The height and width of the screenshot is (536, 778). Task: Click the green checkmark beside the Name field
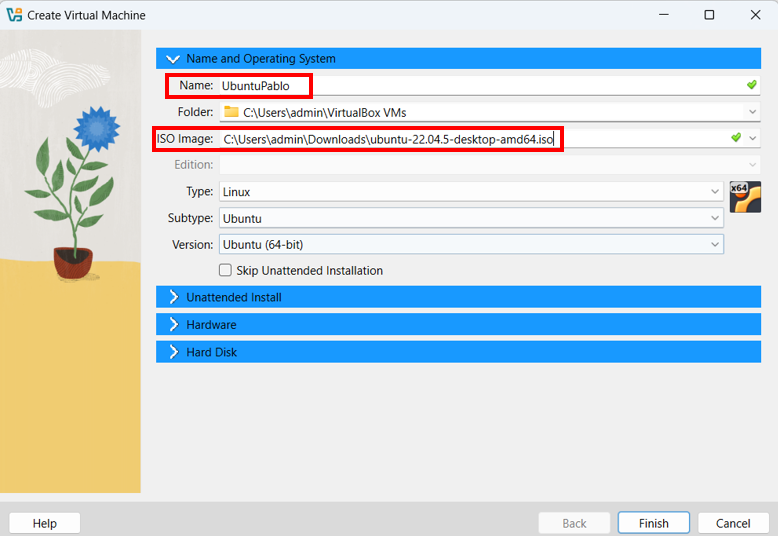[752, 85]
